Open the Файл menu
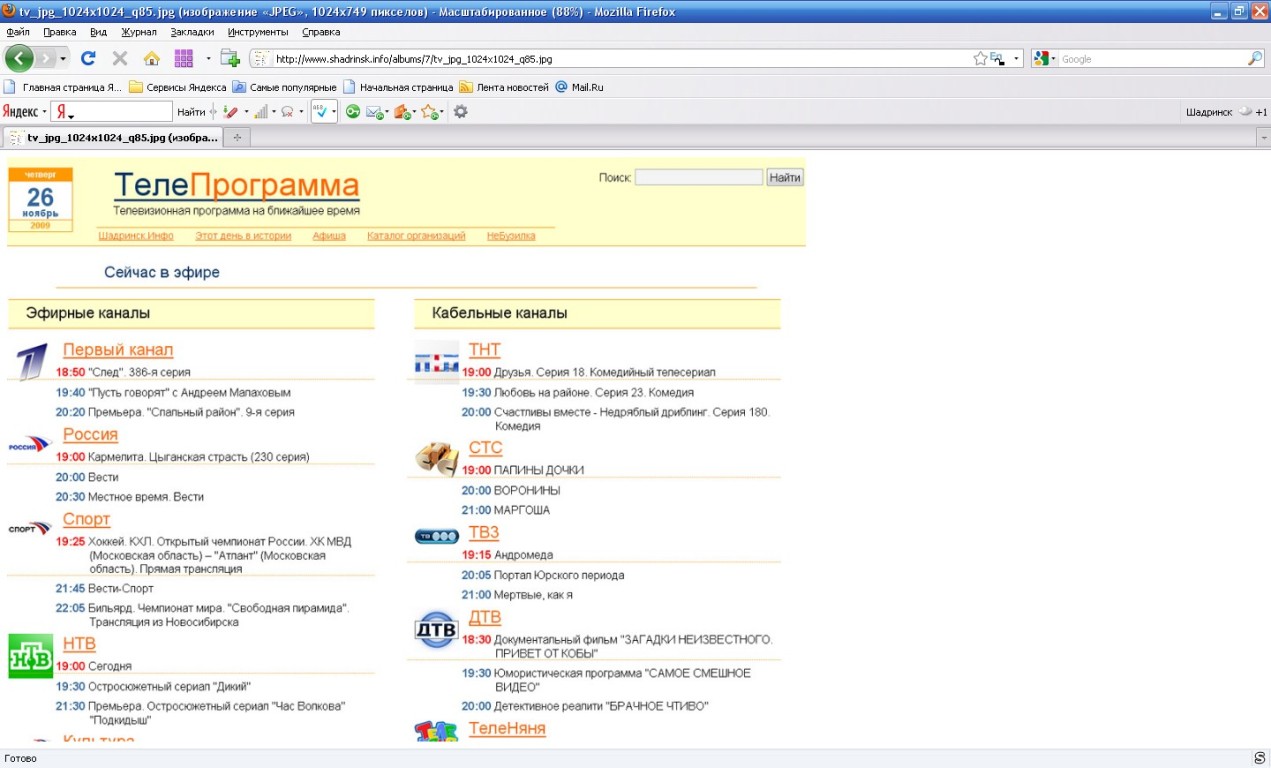Screen dimensions: 1271x768 tap(18, 32)
